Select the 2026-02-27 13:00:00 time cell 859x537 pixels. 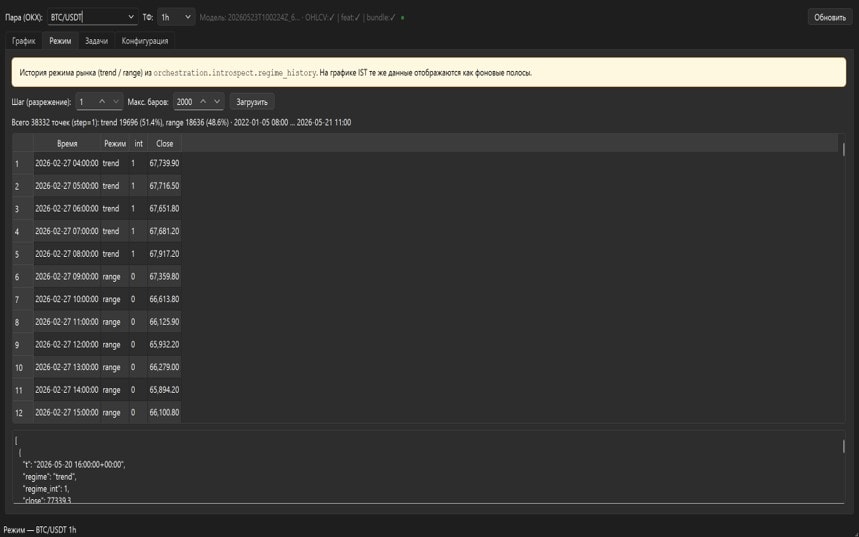(67, 367)
